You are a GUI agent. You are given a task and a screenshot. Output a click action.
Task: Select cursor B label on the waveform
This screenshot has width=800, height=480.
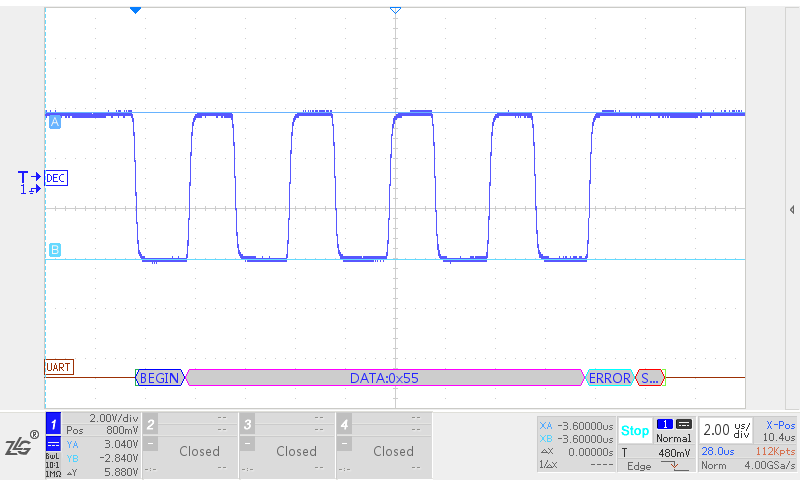(54, 250)
